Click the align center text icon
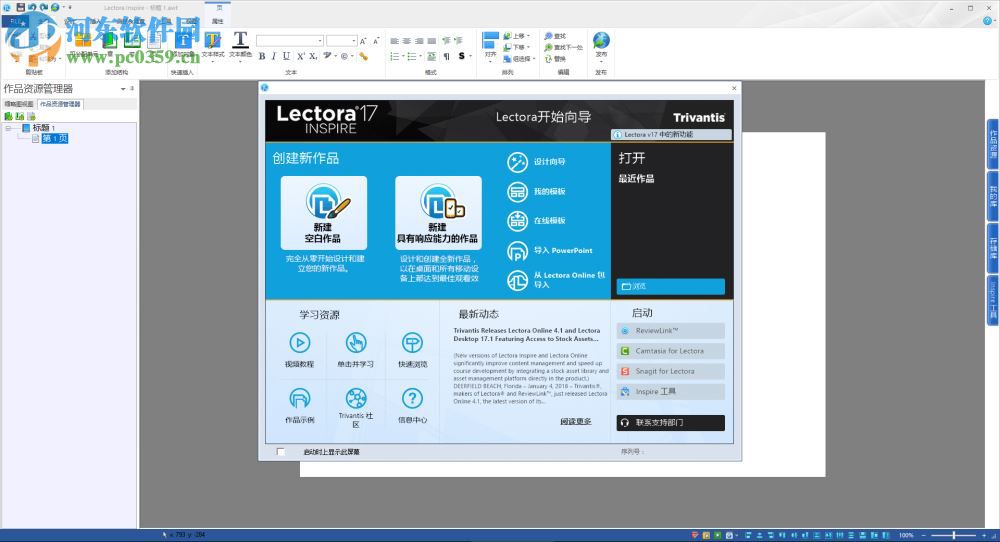Viewport: 1000px width, 542px height. [406, 41]
